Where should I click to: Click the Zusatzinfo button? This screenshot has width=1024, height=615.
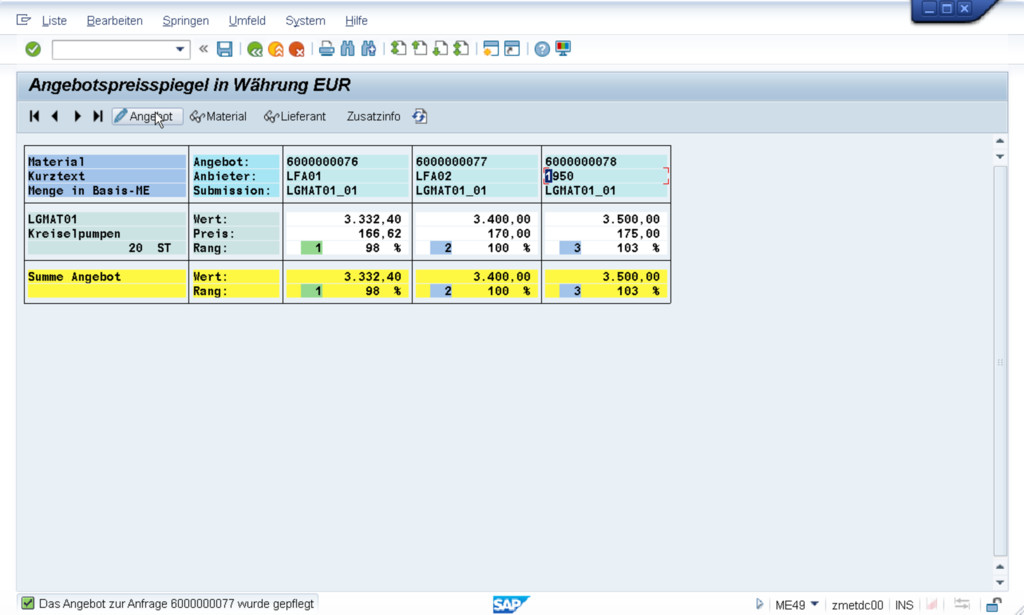click(x=374, y=116)
